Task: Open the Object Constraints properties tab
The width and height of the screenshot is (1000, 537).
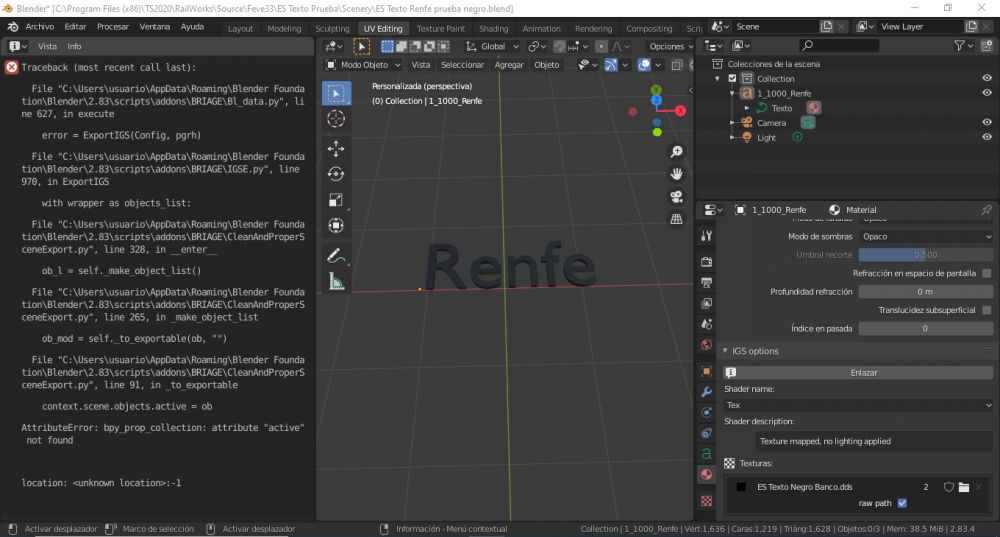Action: point(707,433)
